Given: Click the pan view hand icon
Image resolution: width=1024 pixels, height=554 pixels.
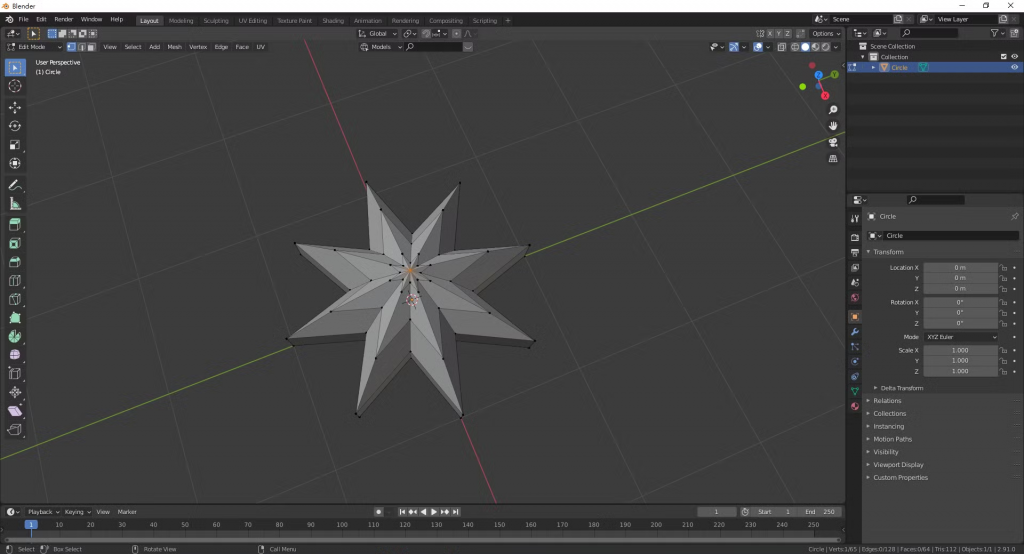Looking at the screenshot, I should click(x=833, y=126).
